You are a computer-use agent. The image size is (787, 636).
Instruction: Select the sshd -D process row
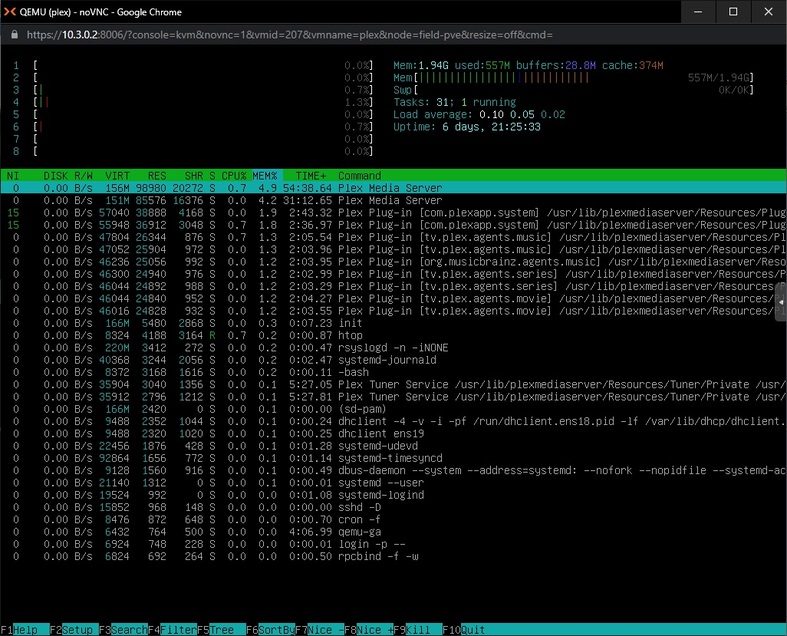(x=394, y=507)
